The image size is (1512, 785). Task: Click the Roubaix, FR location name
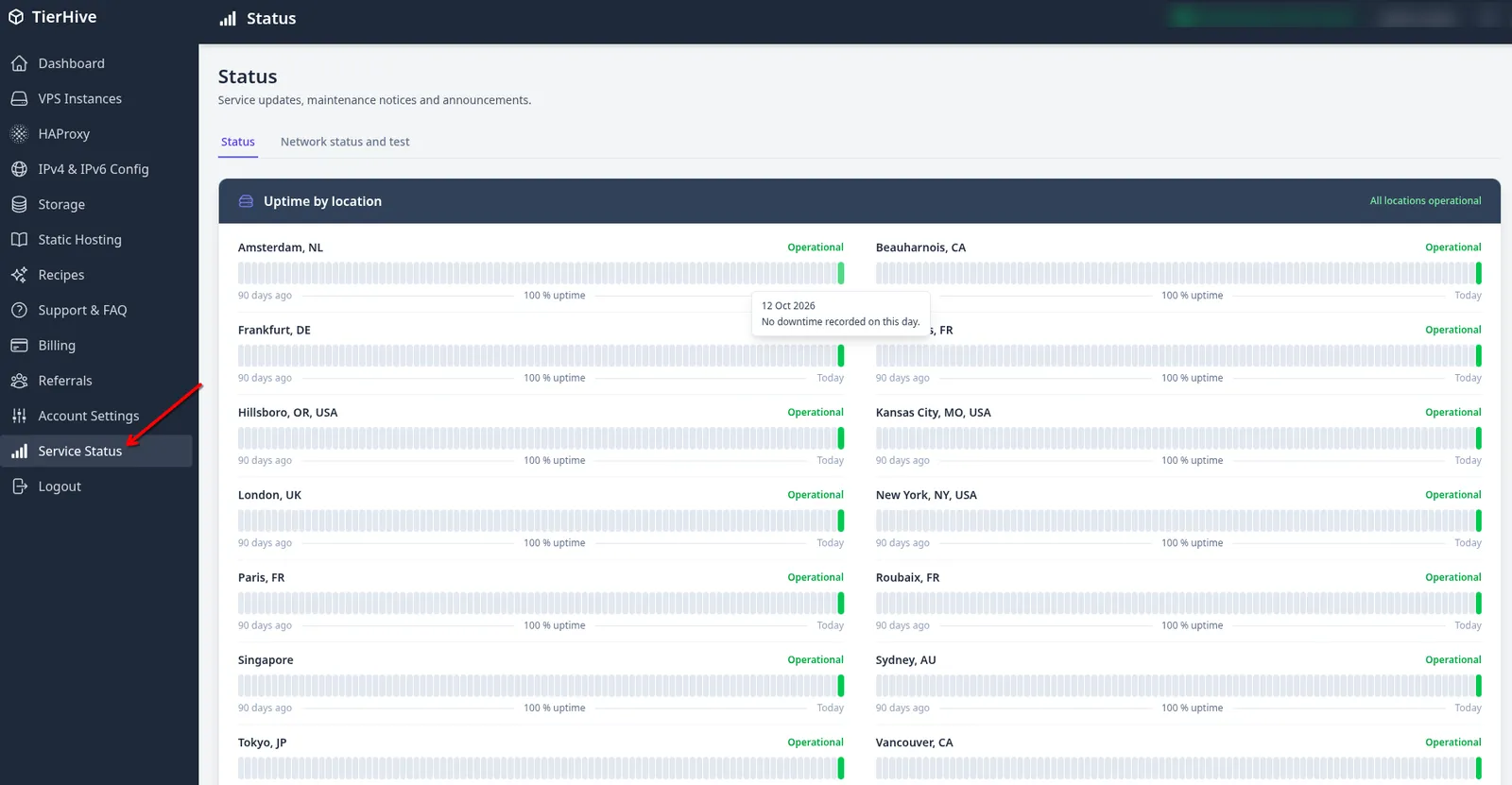tap(907, 577)
